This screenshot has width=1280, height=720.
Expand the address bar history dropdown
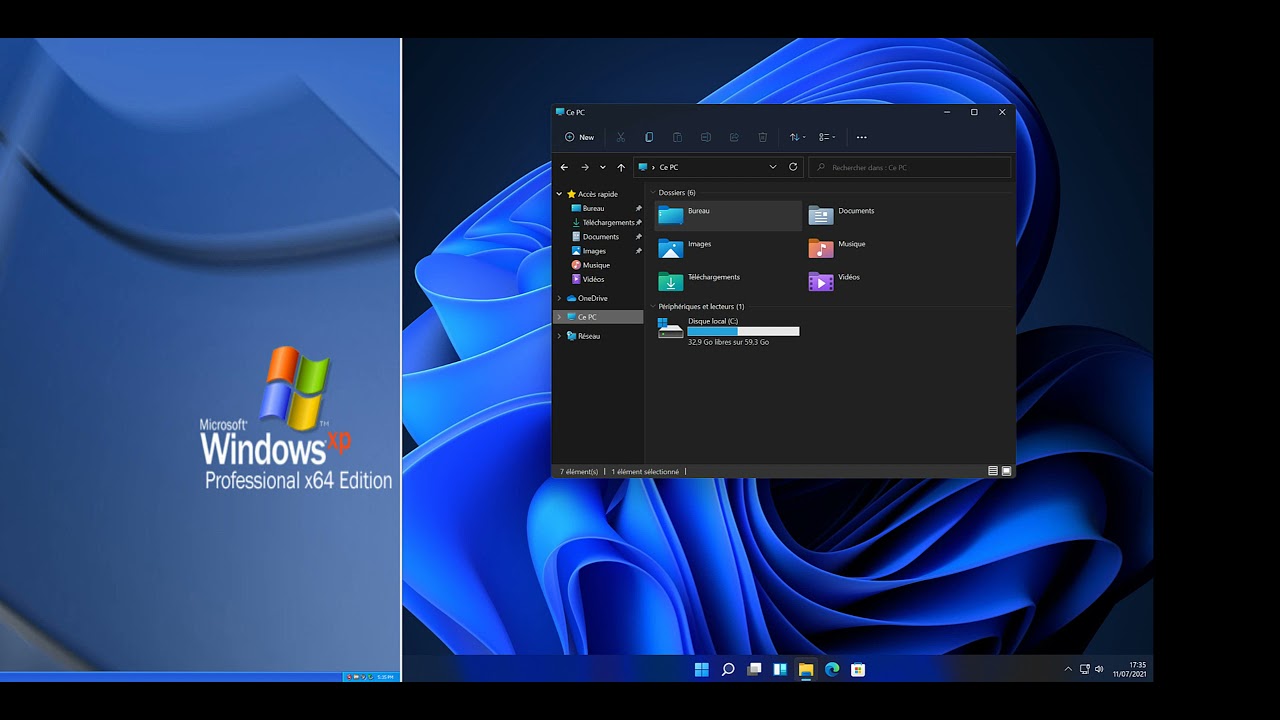(x=773, y=167)
